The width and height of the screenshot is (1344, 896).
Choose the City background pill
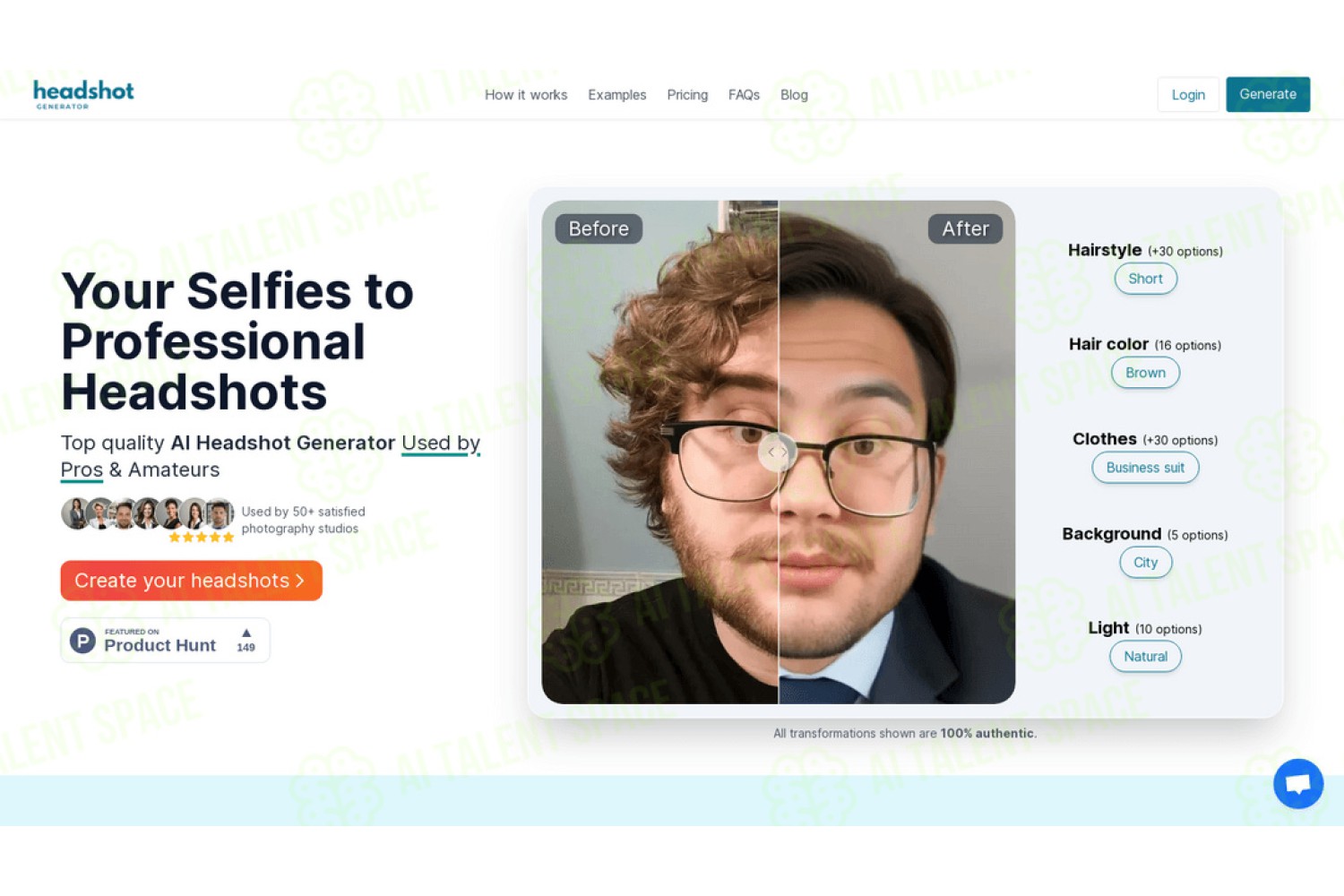[x=1145, y=563]
